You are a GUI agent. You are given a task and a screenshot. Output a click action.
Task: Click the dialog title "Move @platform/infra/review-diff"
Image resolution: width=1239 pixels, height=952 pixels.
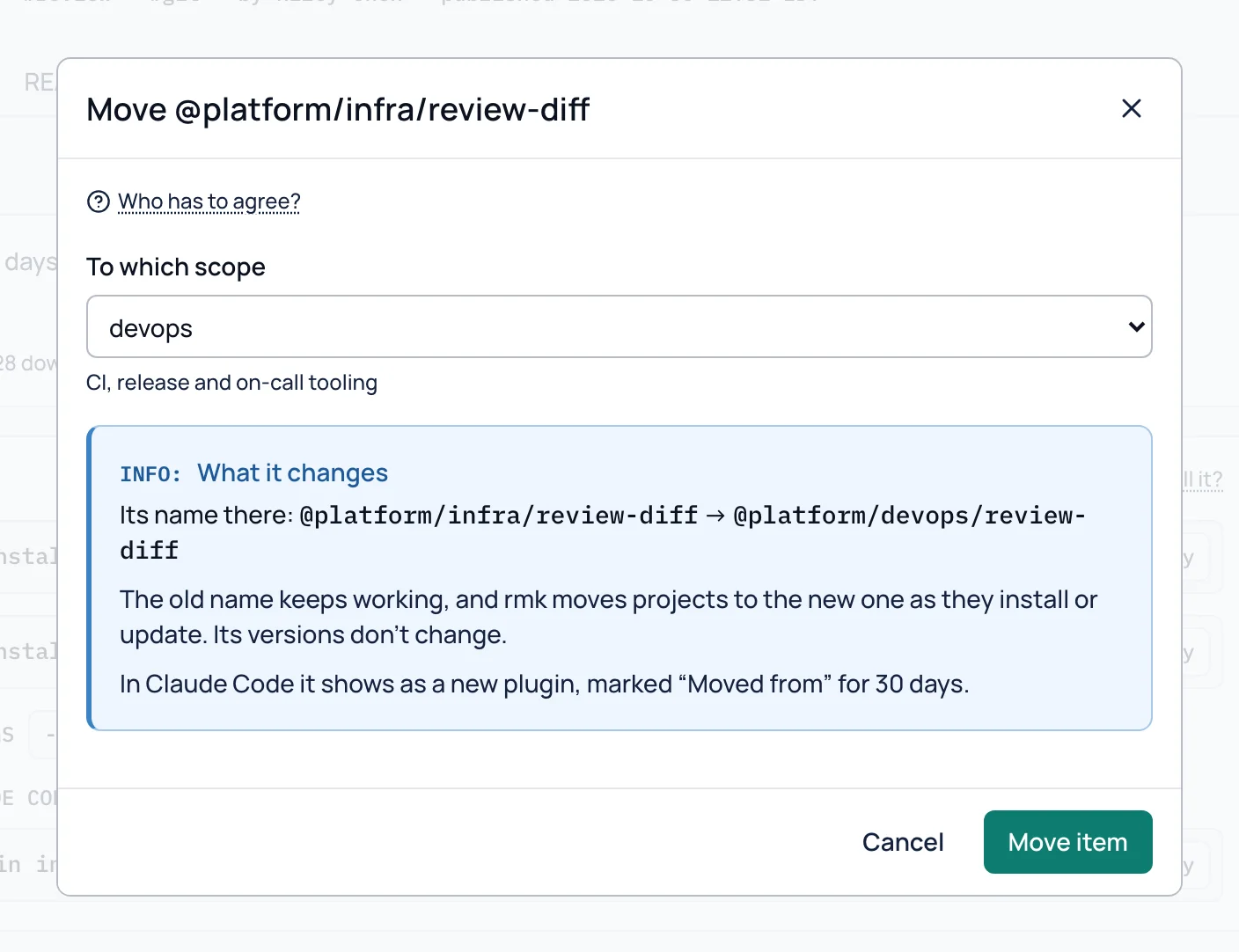click(338, 109)
